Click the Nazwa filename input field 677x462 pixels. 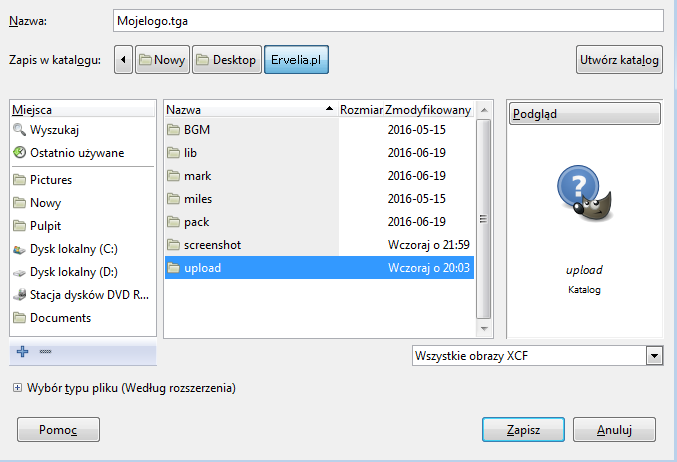coord(390,20)
